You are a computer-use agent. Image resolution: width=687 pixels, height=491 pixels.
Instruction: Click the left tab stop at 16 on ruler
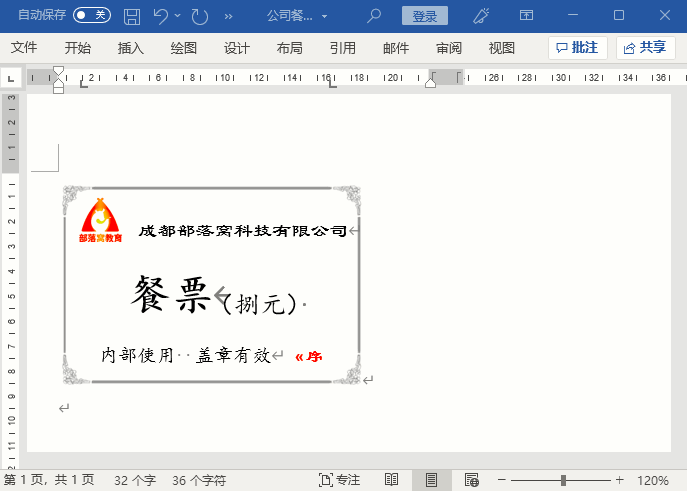(x=333, y=84)
